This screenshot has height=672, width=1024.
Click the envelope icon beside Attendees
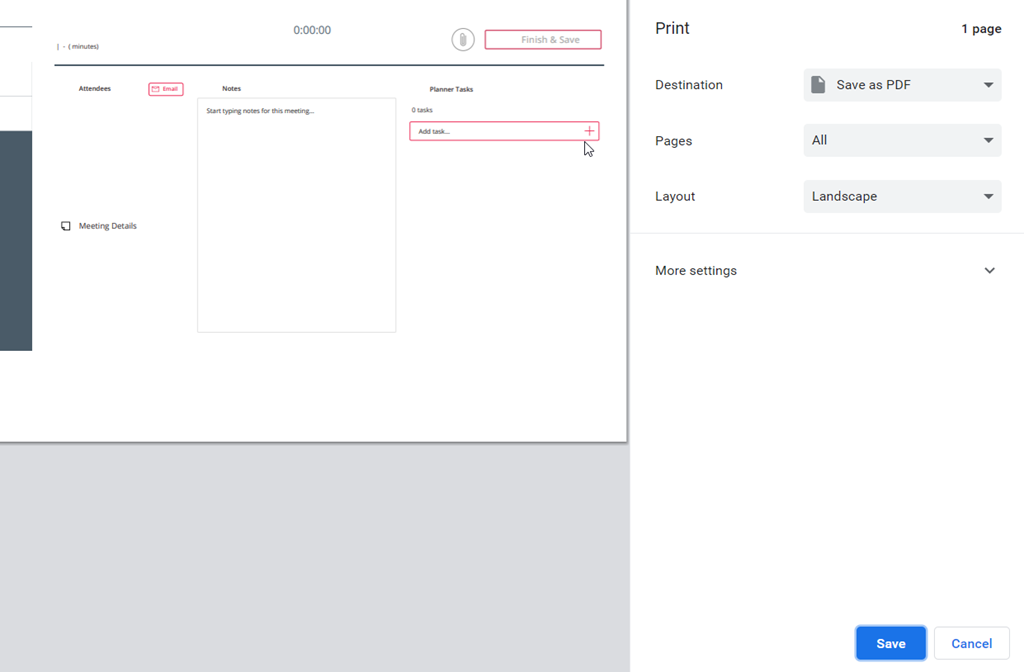point(156,89)
